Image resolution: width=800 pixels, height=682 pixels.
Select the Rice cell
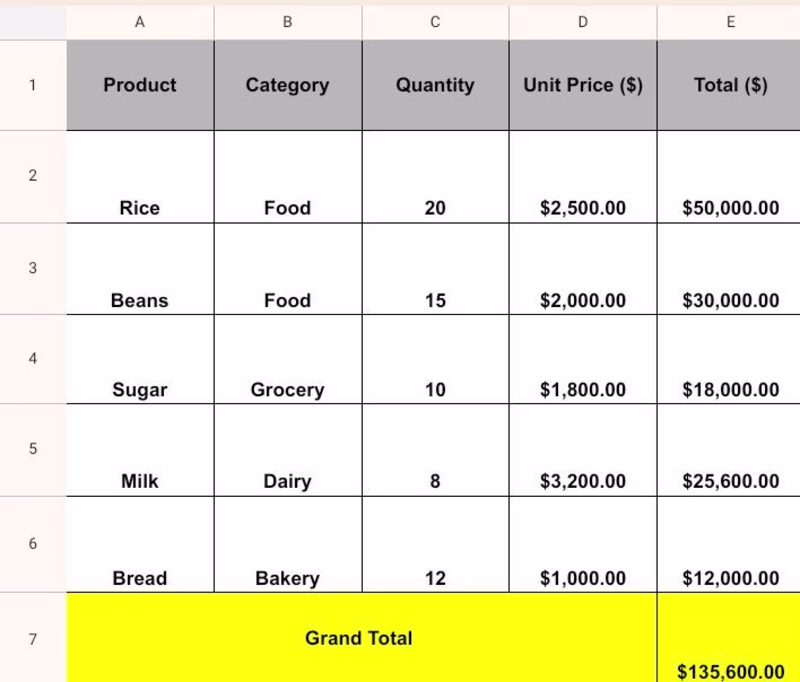140,177
